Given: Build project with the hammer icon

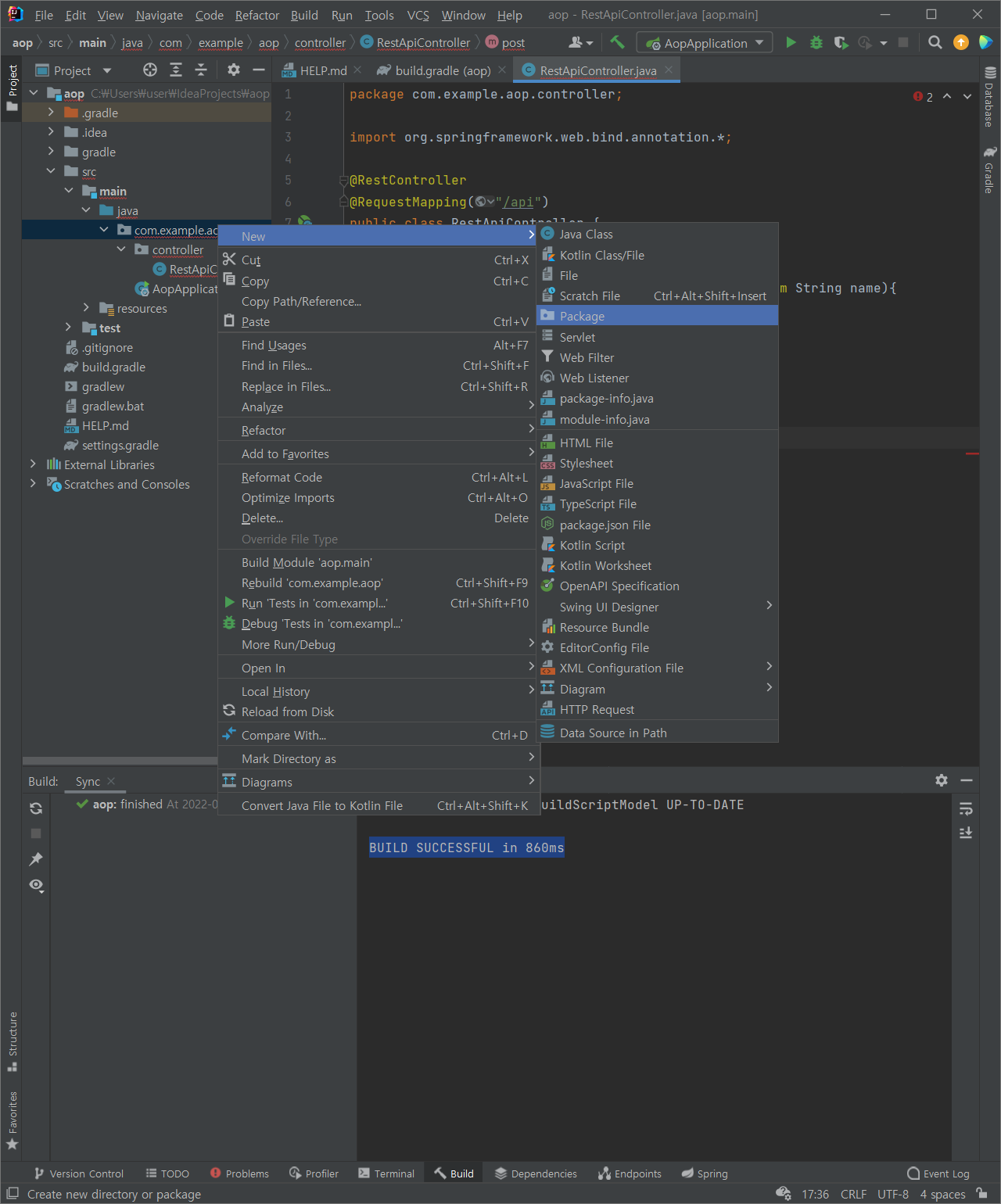Looking at the screenshot, I should (x=618, y=43).
